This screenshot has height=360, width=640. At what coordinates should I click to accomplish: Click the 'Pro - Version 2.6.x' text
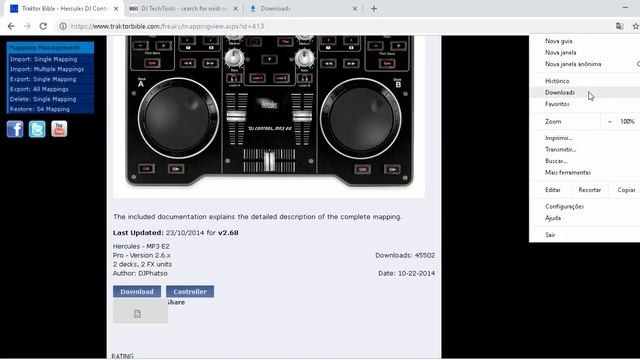tap(142, 255)
